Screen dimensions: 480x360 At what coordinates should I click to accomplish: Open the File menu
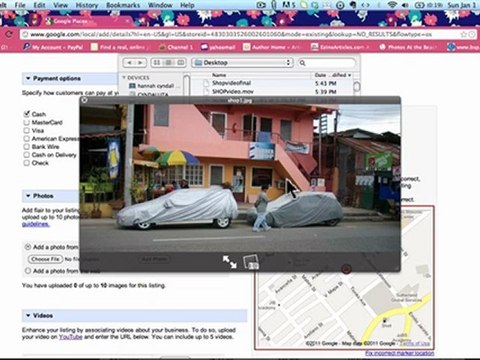click(x=20, y=5)
